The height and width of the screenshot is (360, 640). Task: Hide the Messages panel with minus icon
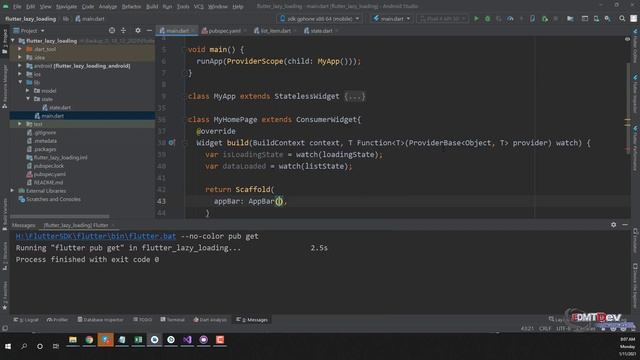(x=625, y=225)
